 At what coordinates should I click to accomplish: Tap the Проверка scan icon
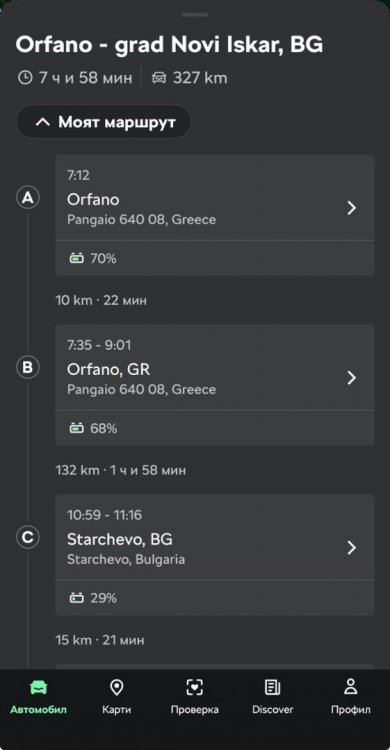point(195,688)
